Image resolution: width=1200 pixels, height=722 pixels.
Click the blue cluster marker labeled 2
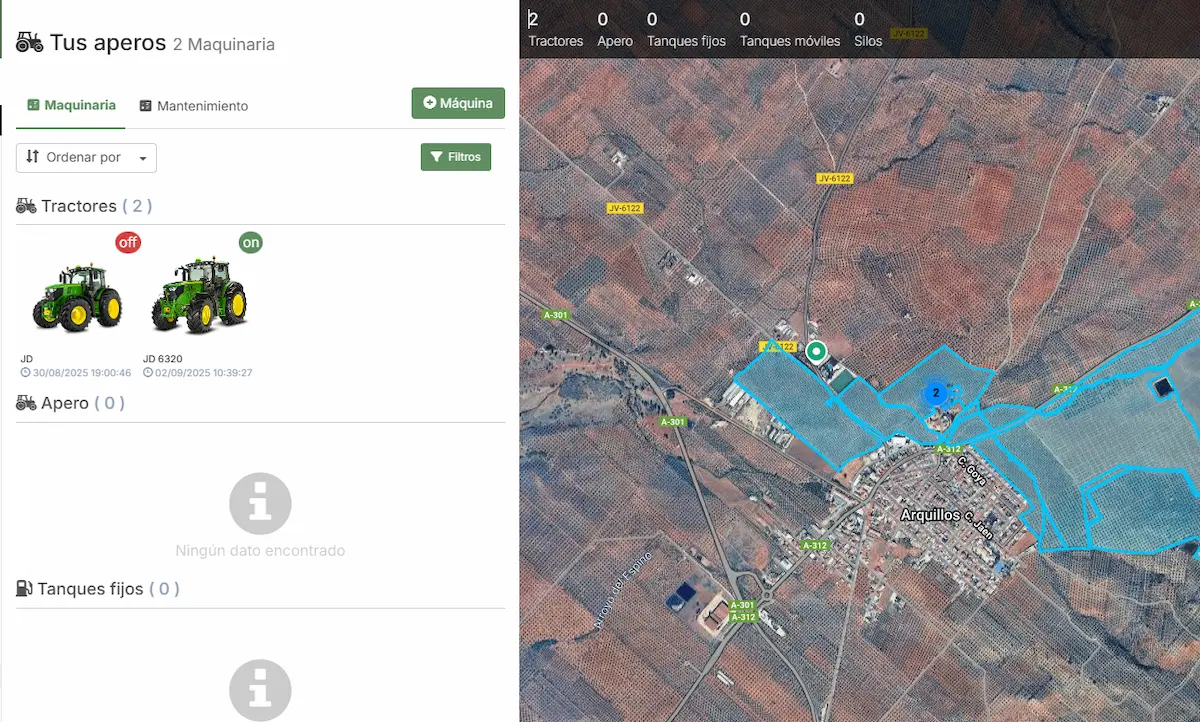[x=935, y=393]
